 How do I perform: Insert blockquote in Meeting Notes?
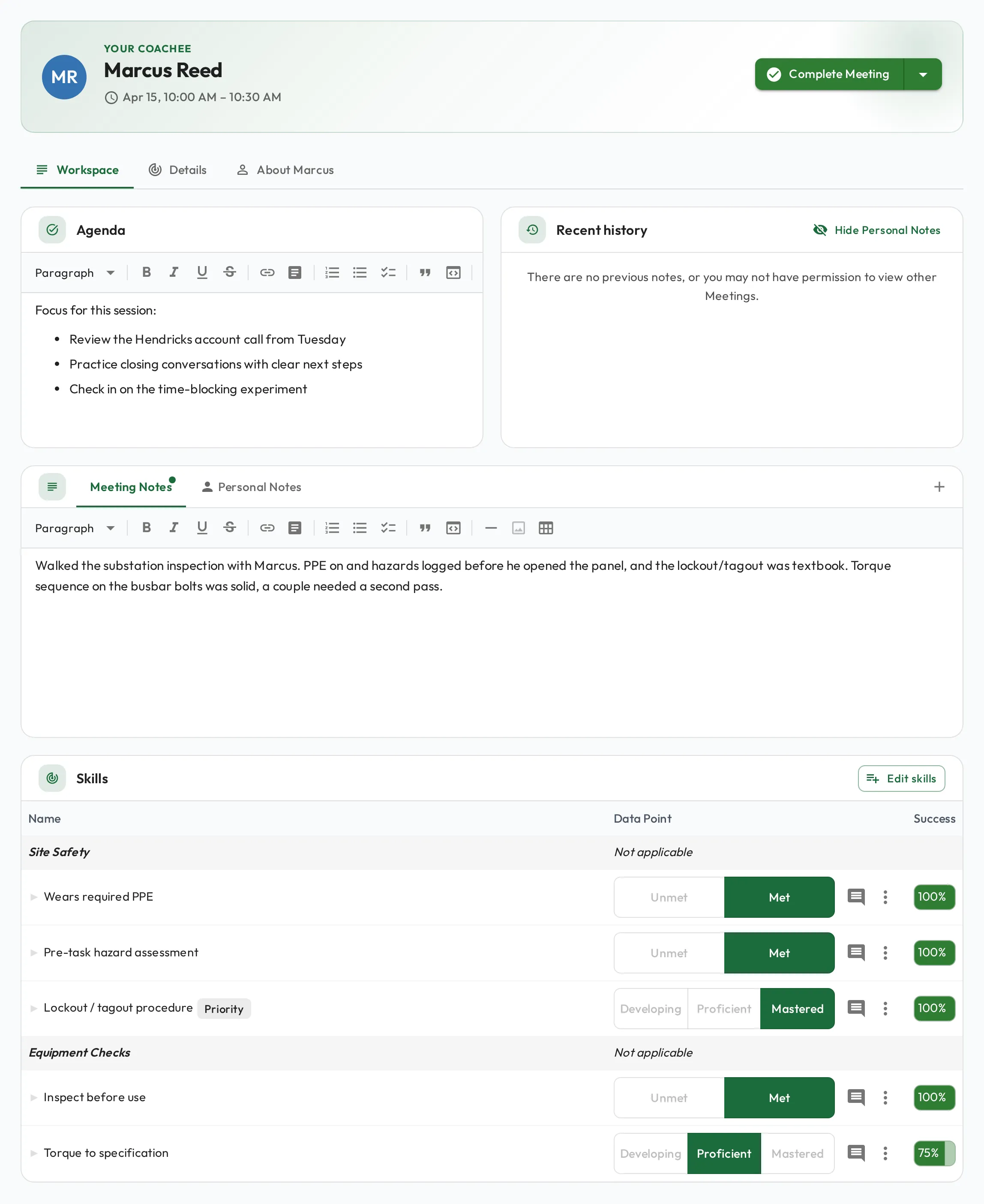coord(425,528)
